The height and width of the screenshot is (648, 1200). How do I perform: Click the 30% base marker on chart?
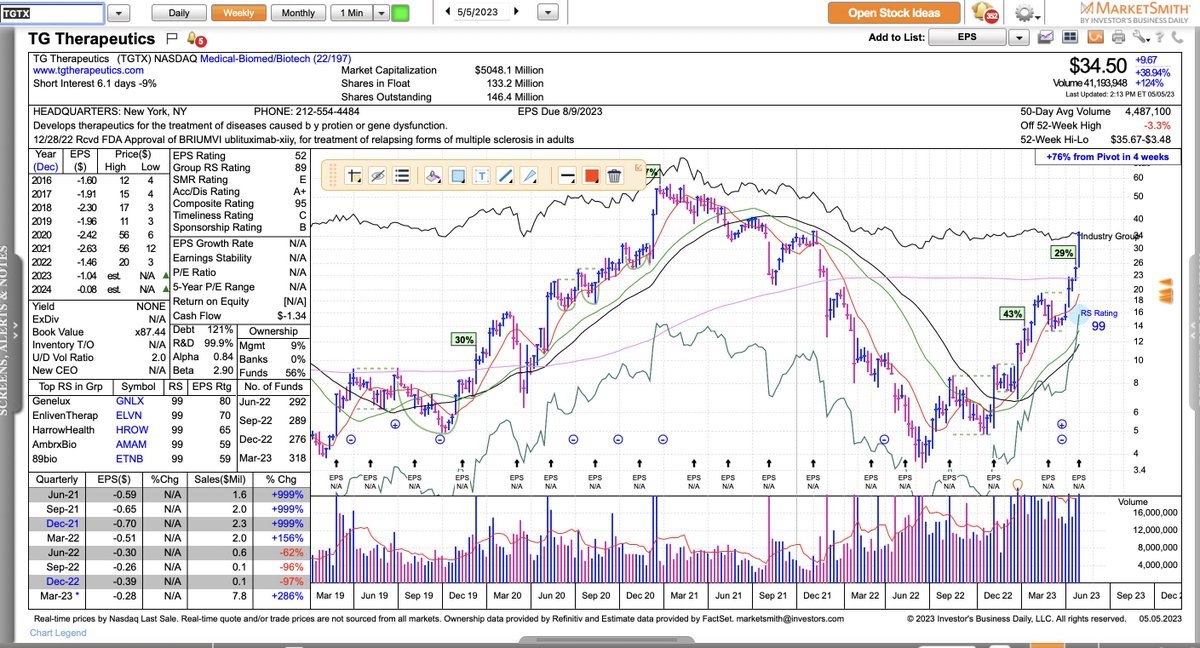click(x=463, y=340)
